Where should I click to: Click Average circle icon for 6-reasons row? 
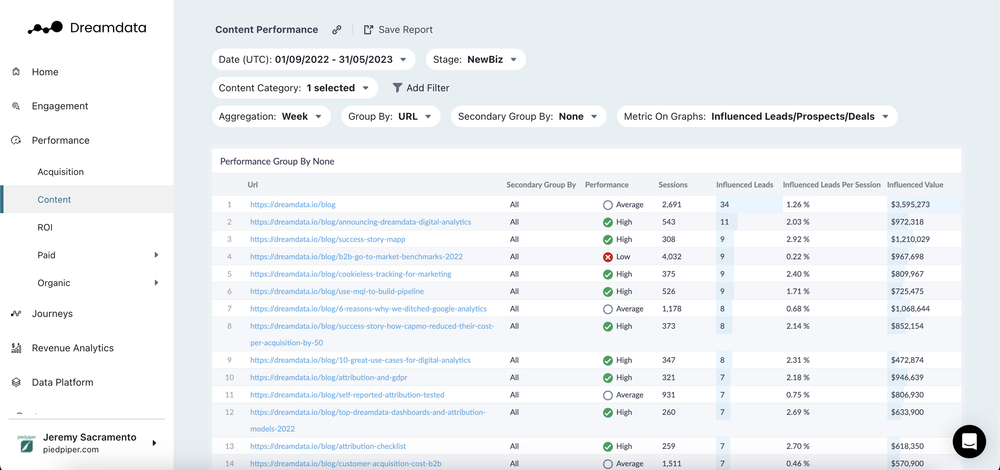point(608,309)
